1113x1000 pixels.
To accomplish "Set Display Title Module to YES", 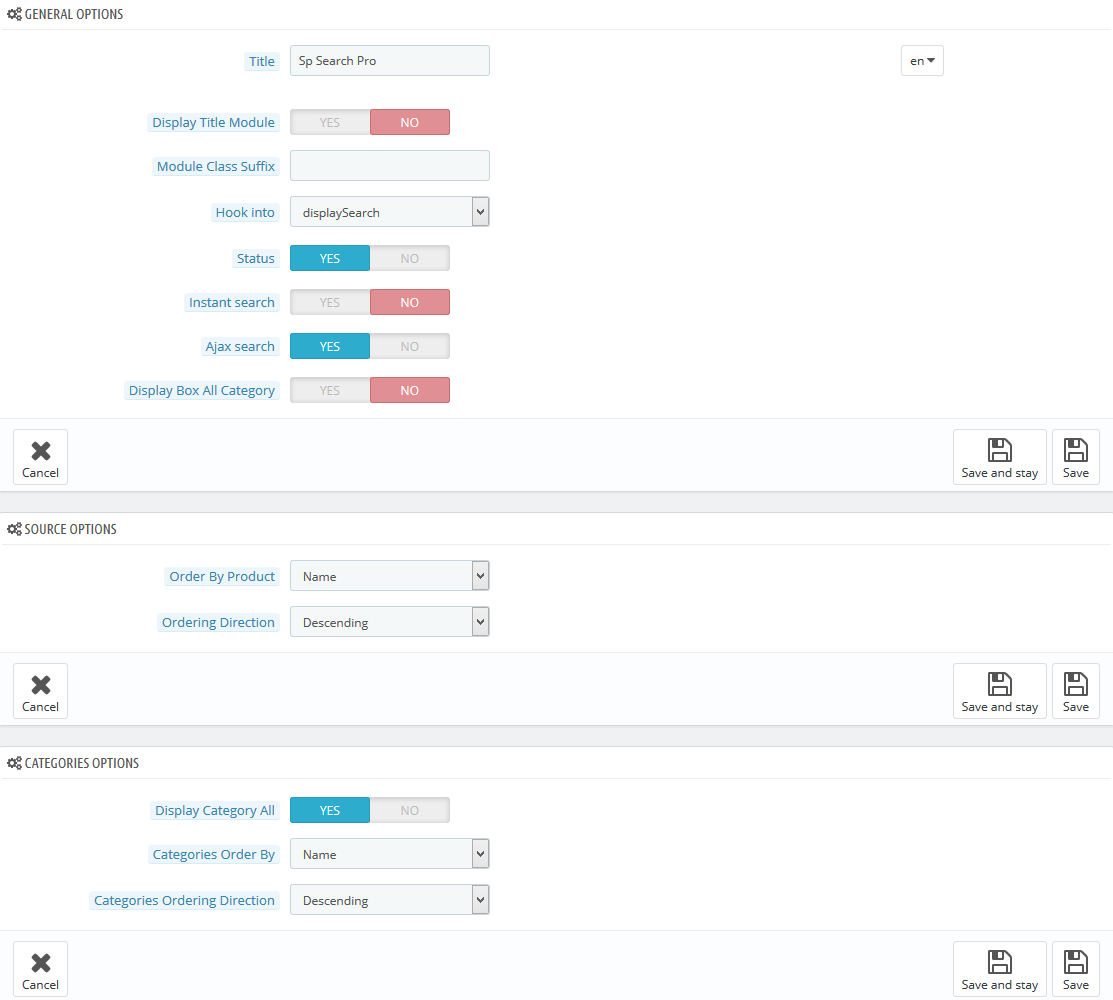I will coord(329,122).
